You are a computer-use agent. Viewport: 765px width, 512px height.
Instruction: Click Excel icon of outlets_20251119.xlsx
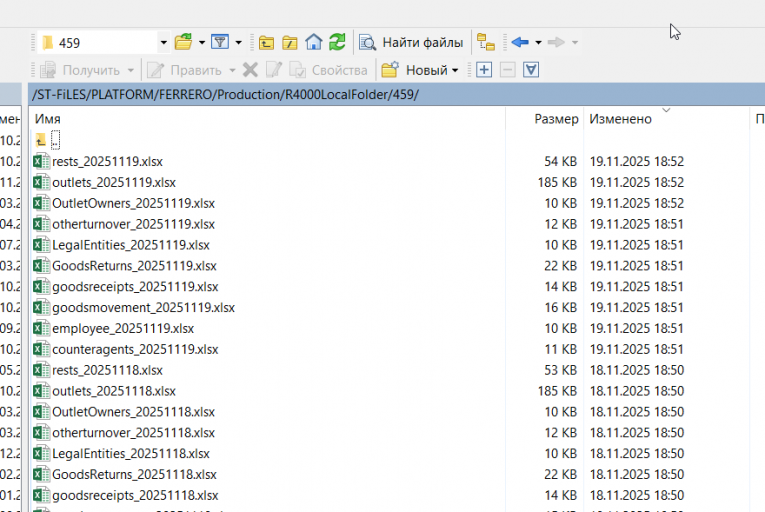[x=41, y=182]
